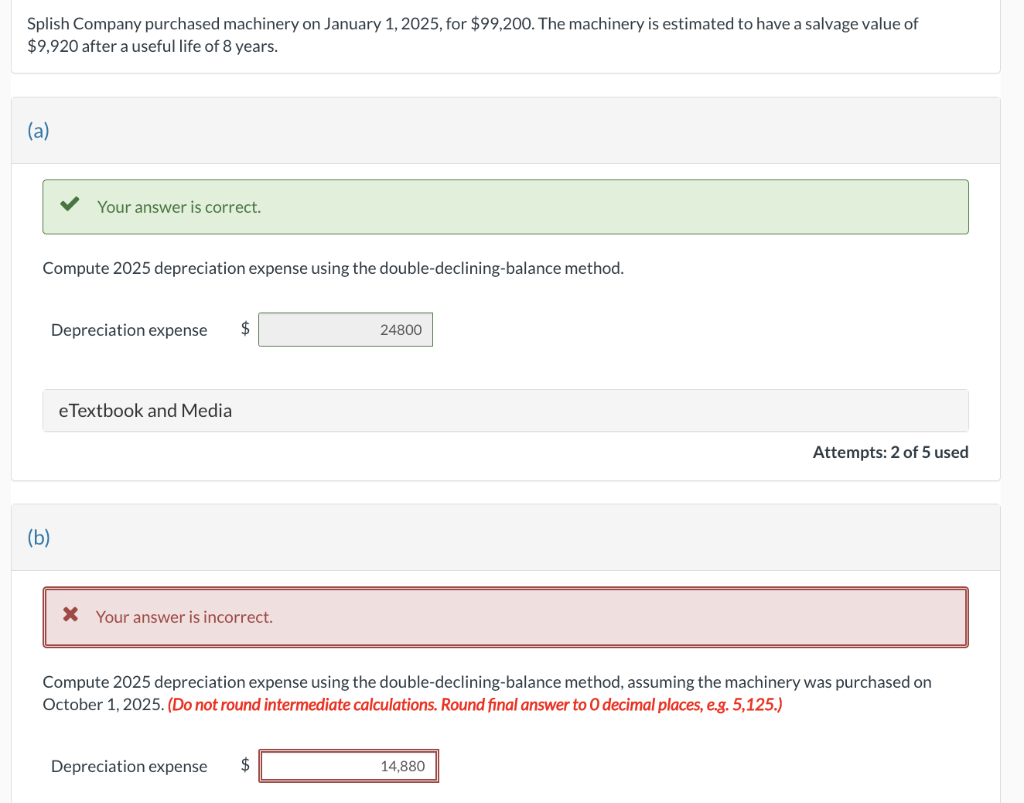Click empty space in the green correct banner
This screenshot has height=803, width=1024.
tap(600, 207)
